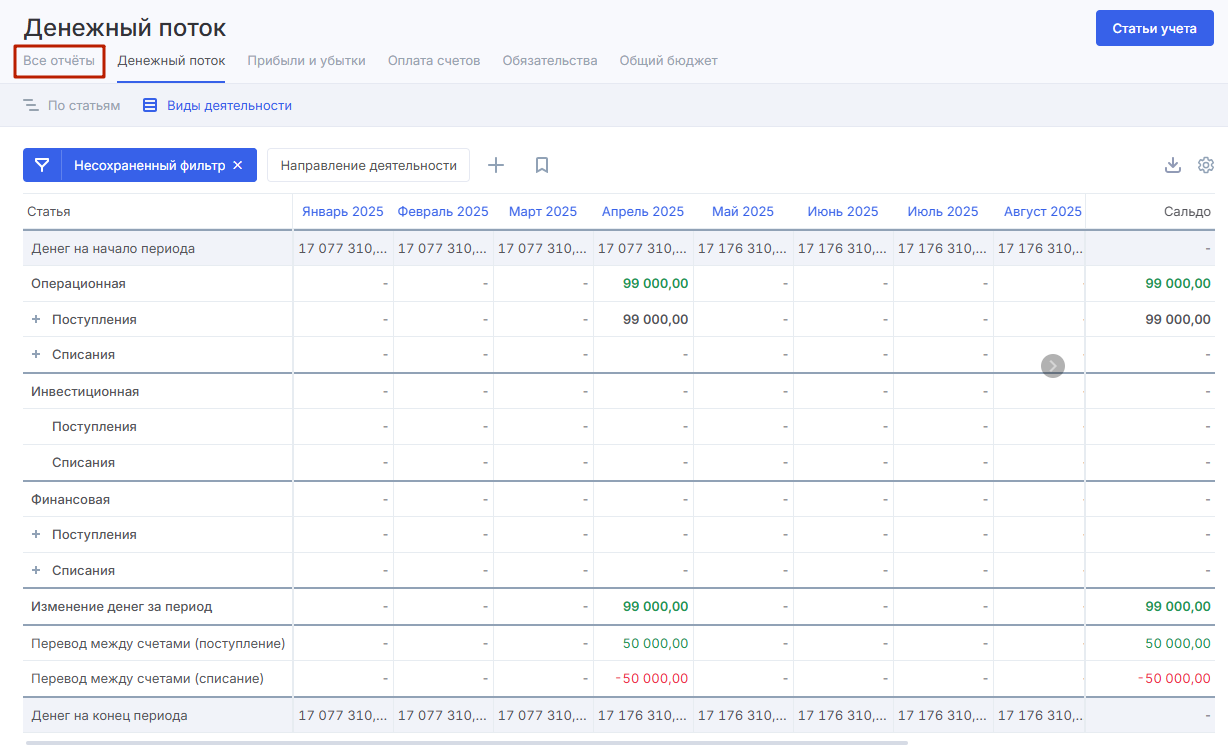Open the 'Направление деятельности' filter dropdown

click(x=368, y=165)
